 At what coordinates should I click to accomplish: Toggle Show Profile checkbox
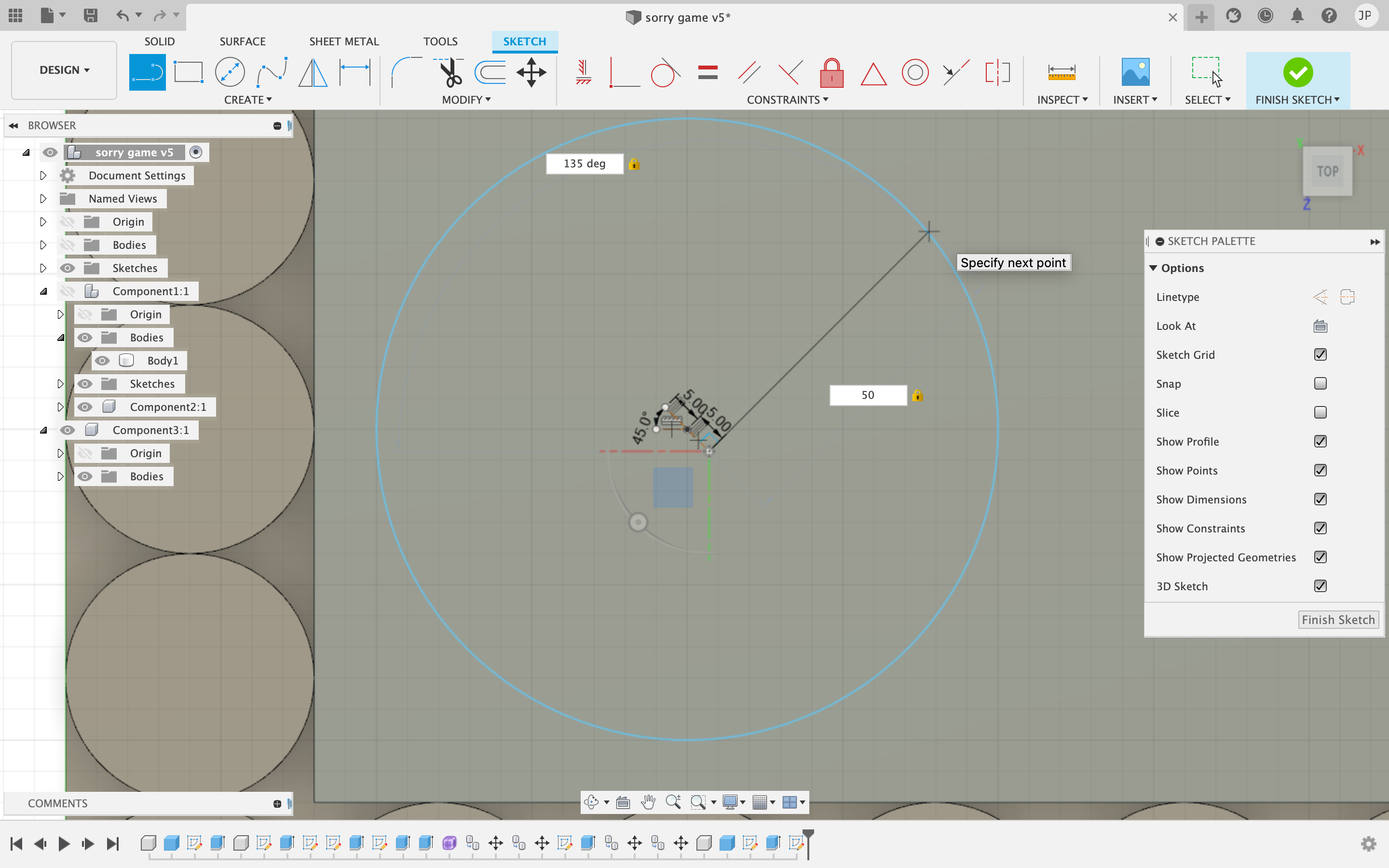(x=1320, y=441)
